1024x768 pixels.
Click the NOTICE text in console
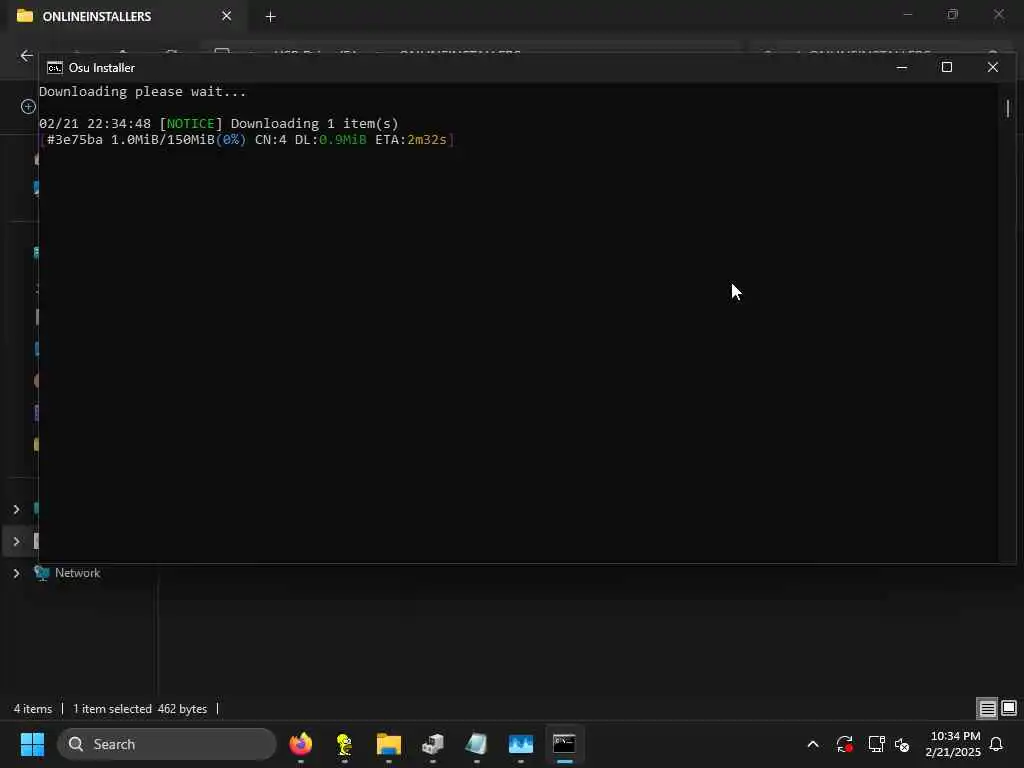[x=191, y=123]
